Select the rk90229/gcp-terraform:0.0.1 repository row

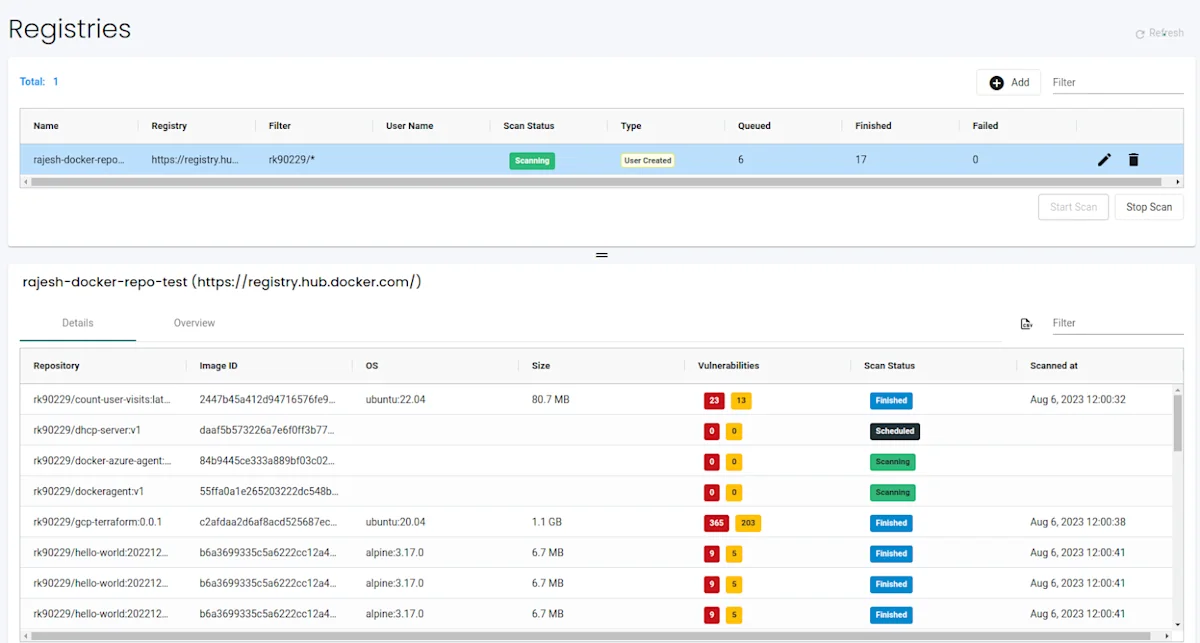point(596,522)
